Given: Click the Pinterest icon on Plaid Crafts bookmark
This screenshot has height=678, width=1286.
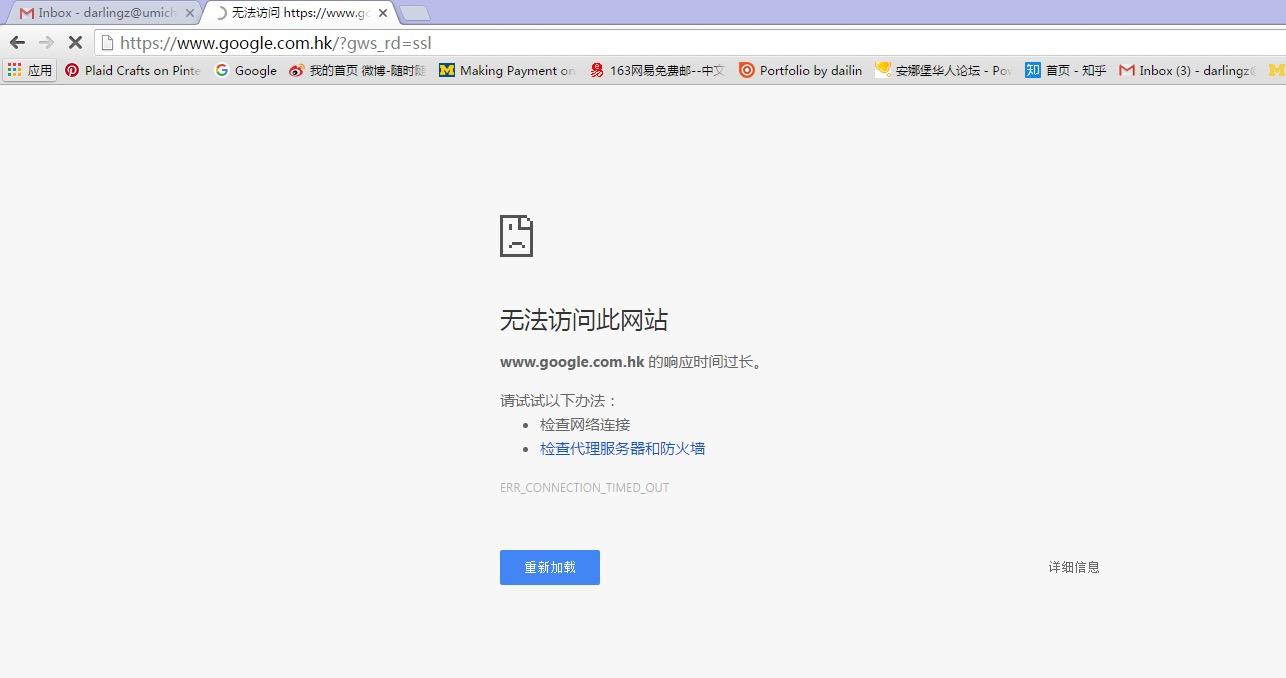Looking at the screenshot, I should (x=72, y=70).
